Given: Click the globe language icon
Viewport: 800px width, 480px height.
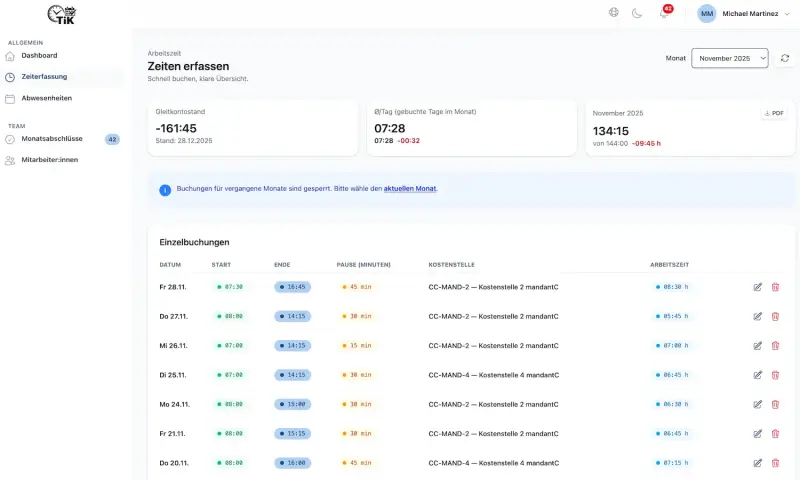Looking at the screenshot, I should [x=614, y=13].
